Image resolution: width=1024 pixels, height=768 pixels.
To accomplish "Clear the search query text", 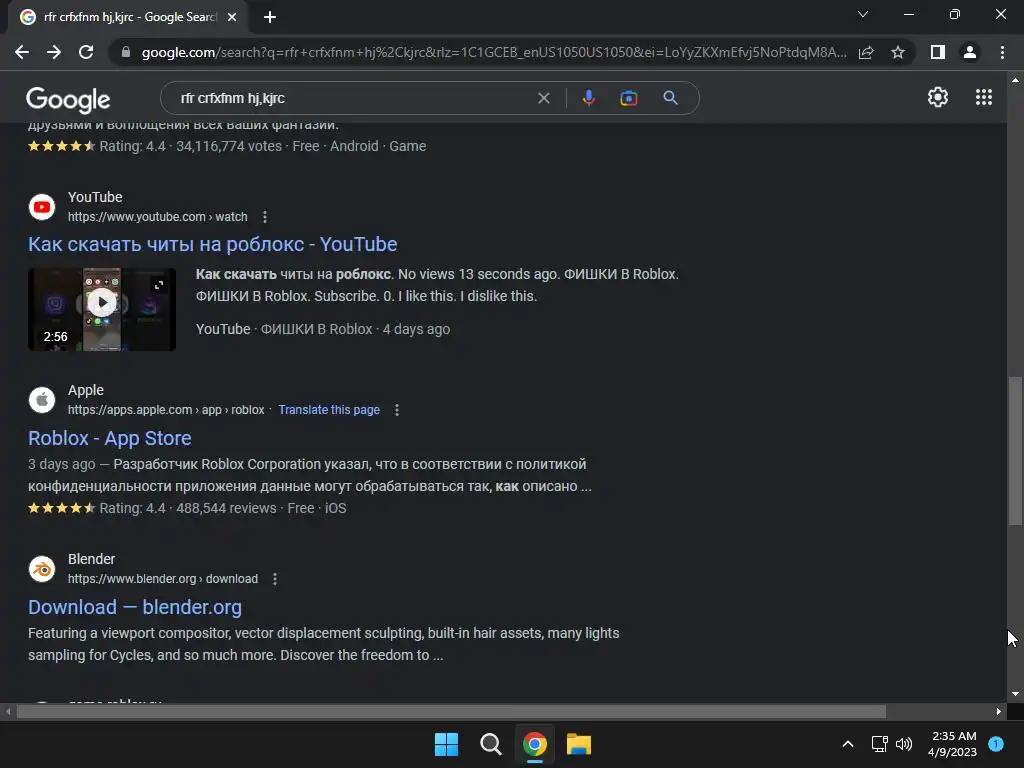I will click(543, 98).
